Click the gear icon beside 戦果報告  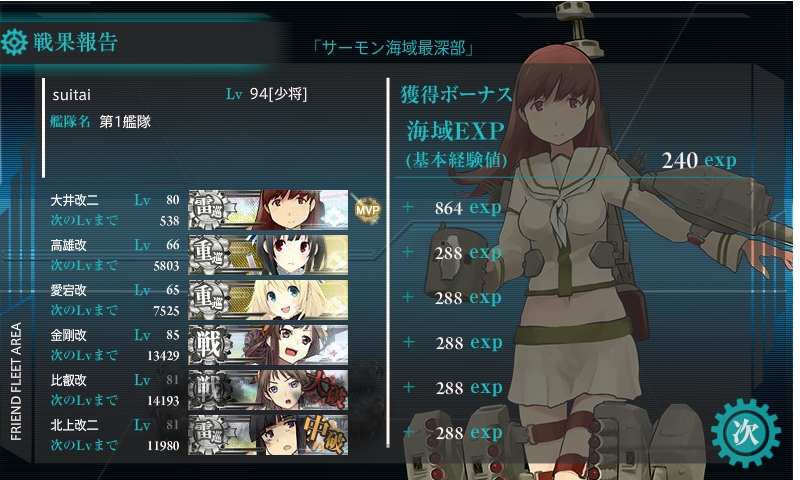(14, 42)
